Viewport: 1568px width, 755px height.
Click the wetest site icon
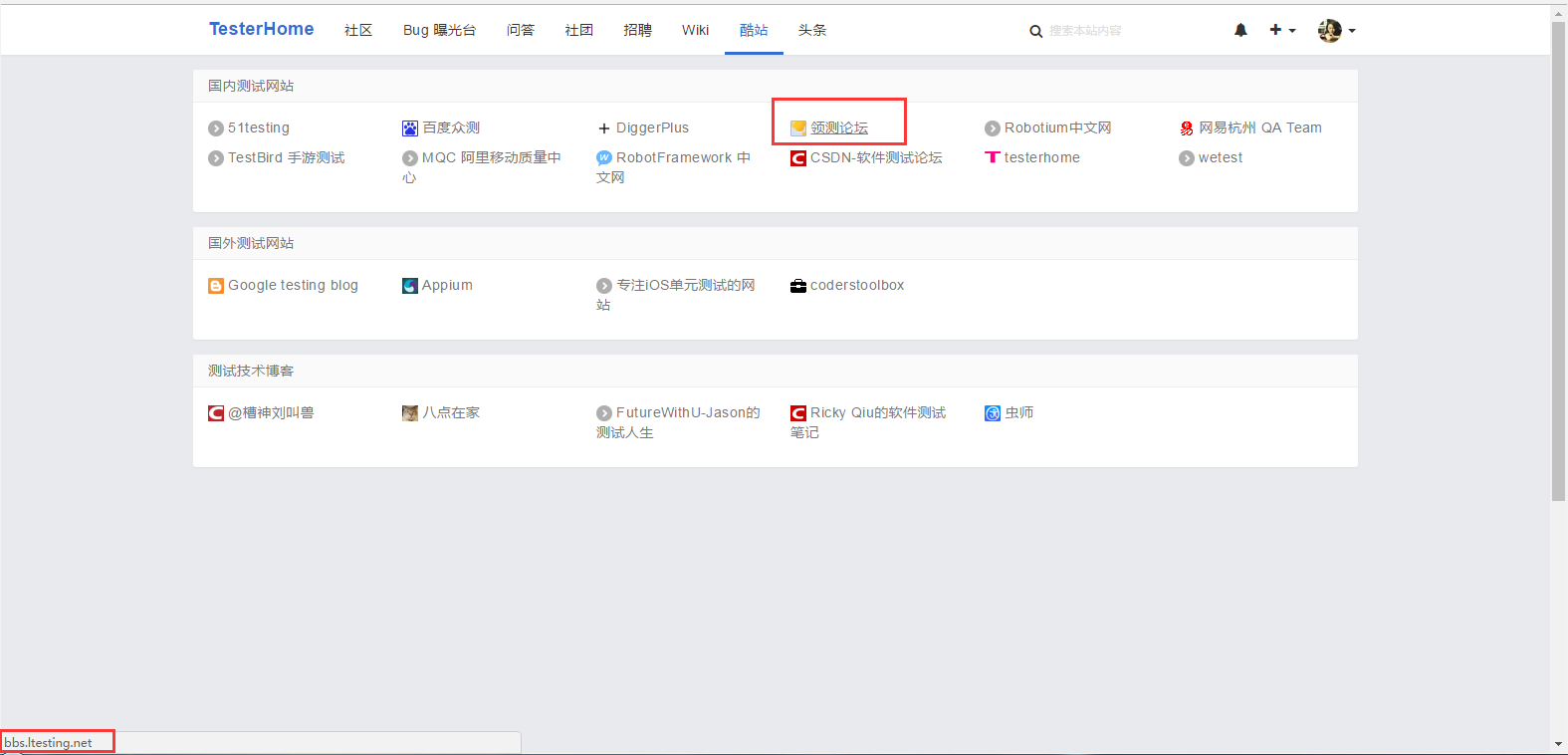point(1187,158)
